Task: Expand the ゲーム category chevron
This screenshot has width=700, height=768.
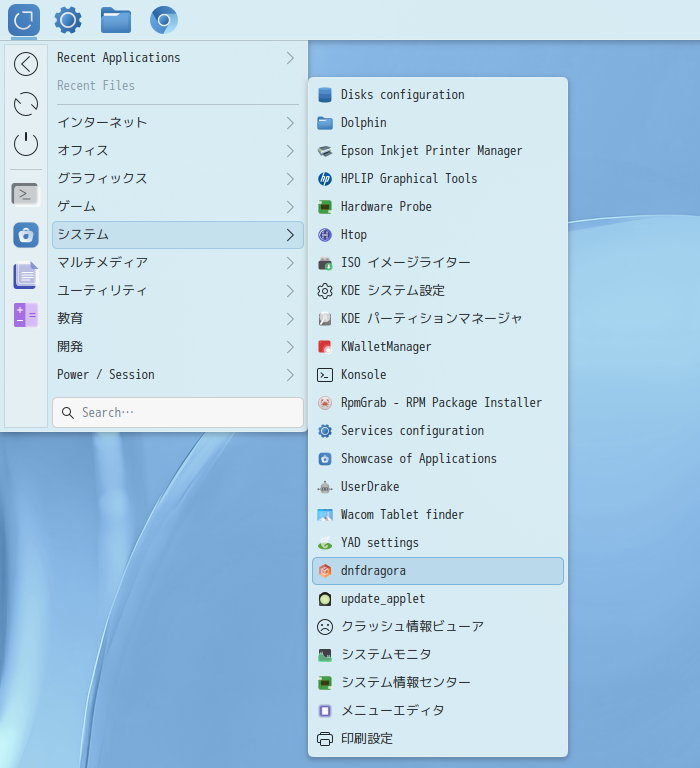Action: pos(290,207)
